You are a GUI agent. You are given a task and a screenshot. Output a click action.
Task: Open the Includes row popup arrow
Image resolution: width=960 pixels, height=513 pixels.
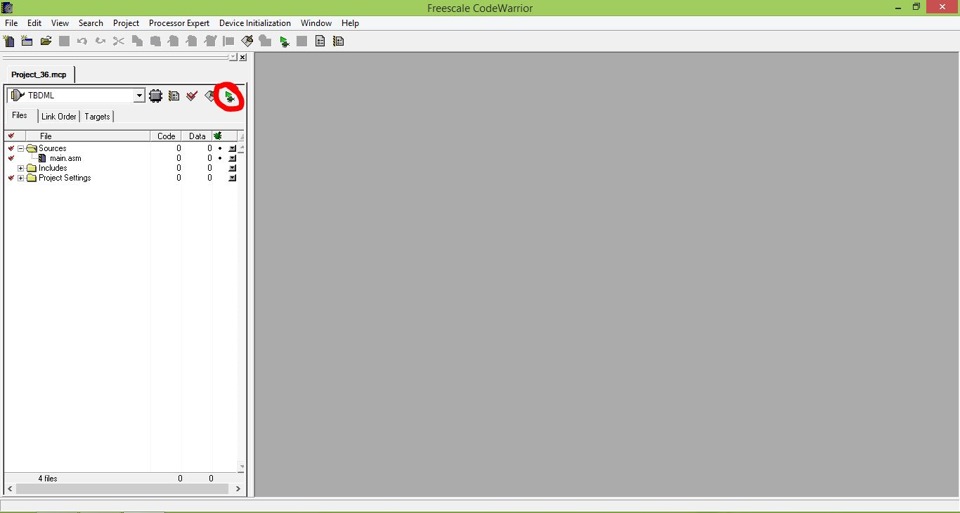click(x=232, y=168)
